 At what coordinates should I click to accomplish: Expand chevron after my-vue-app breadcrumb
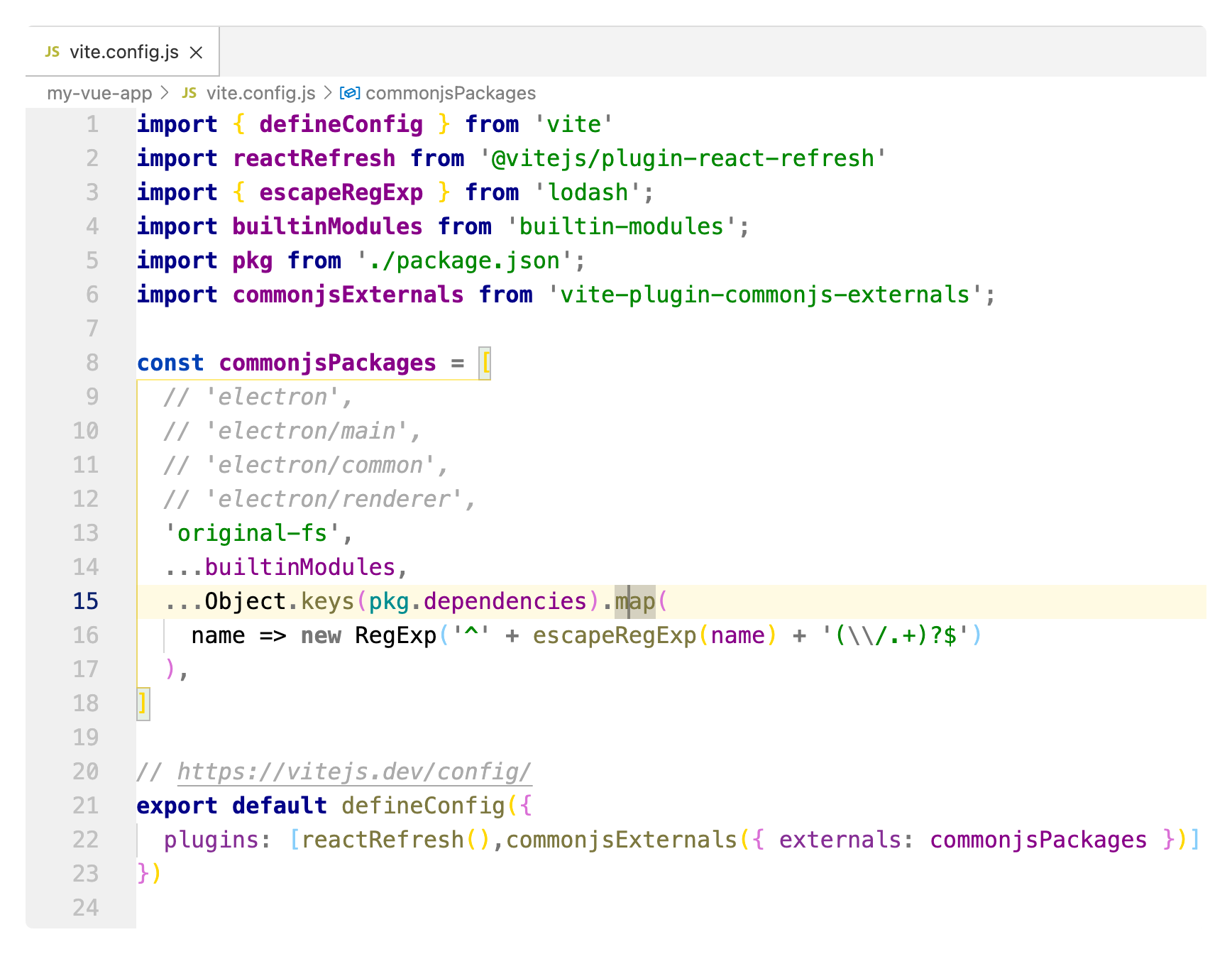(165, 93)
